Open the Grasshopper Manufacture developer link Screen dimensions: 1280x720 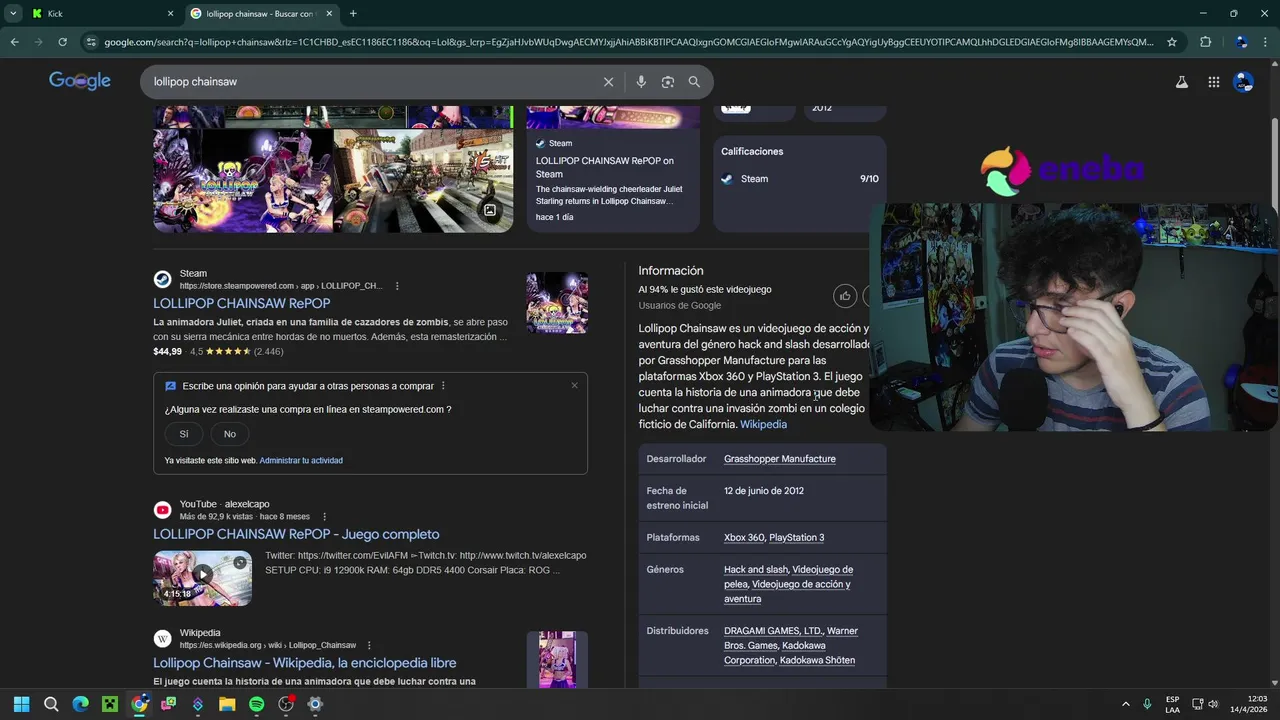tap(780, 459)
